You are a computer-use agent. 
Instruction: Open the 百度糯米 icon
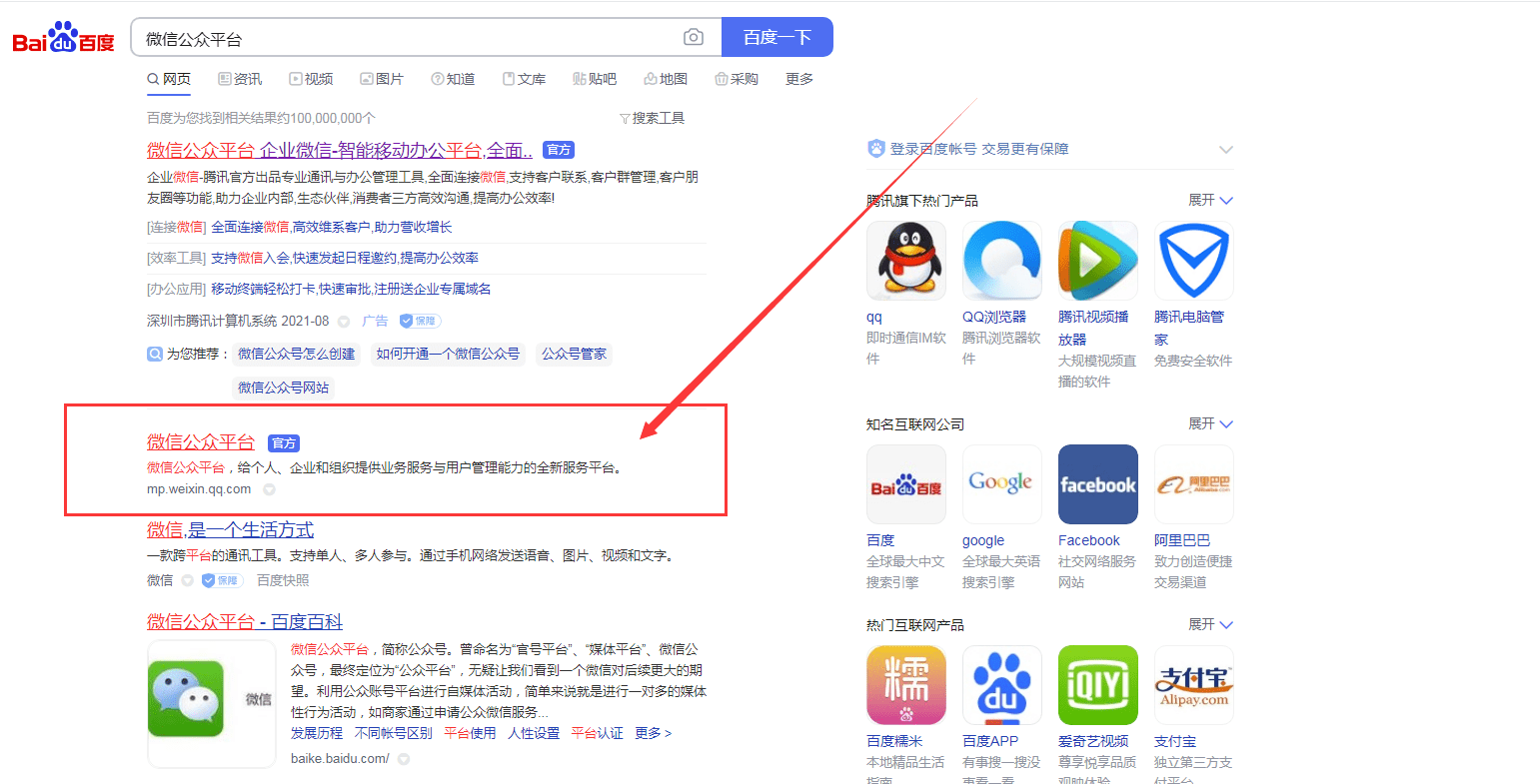point(905,685)
